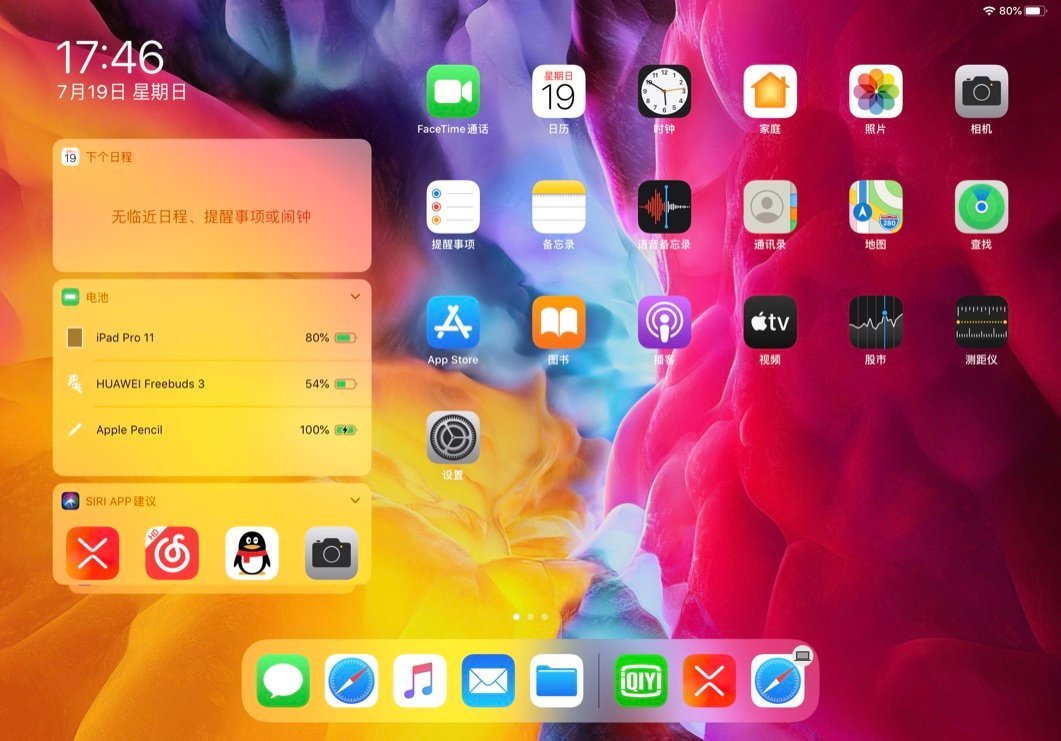1061x741 pixels.
Task: Collapse the Battery (电池) widget chevron
Action: 355,296
